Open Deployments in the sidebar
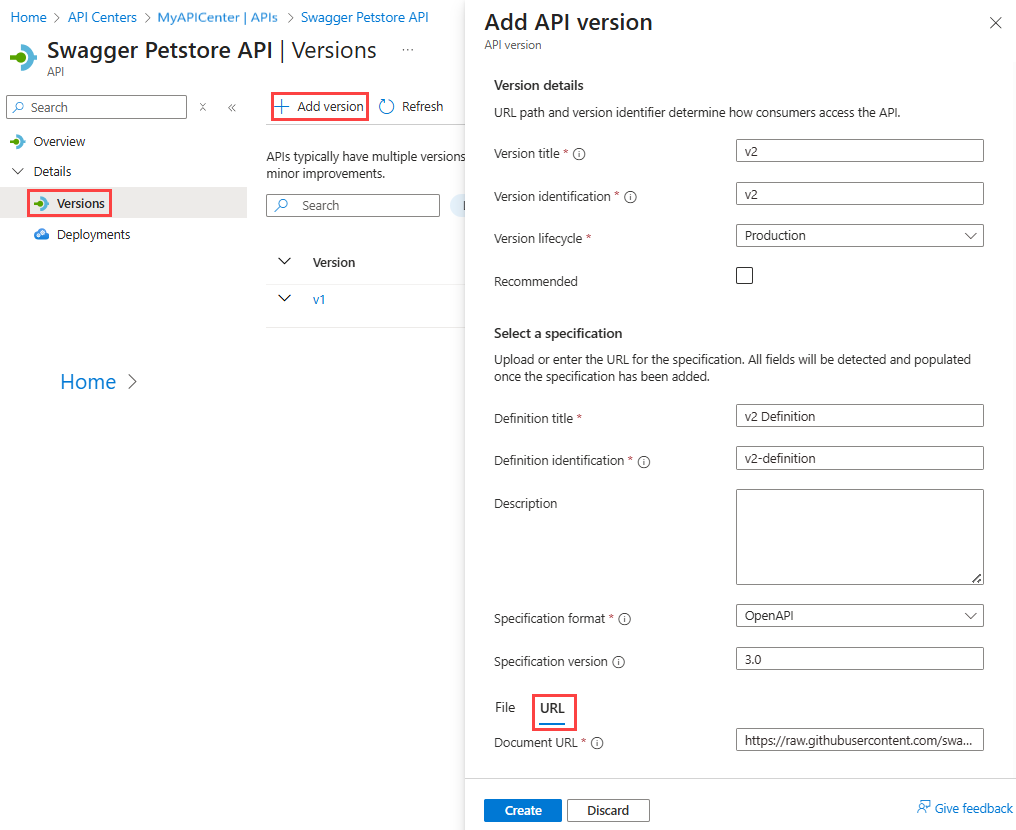Viewport: 1016px width, 830px height. [93, 235]
